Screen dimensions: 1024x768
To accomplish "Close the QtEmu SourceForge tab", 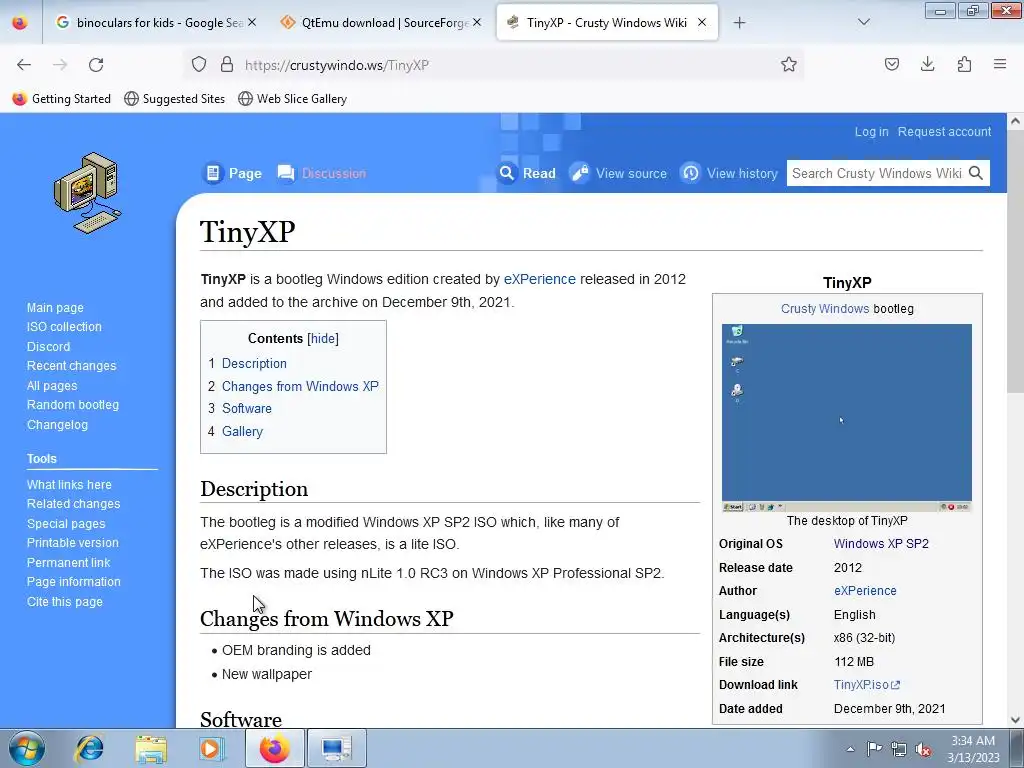I will (x=477, y=22).
